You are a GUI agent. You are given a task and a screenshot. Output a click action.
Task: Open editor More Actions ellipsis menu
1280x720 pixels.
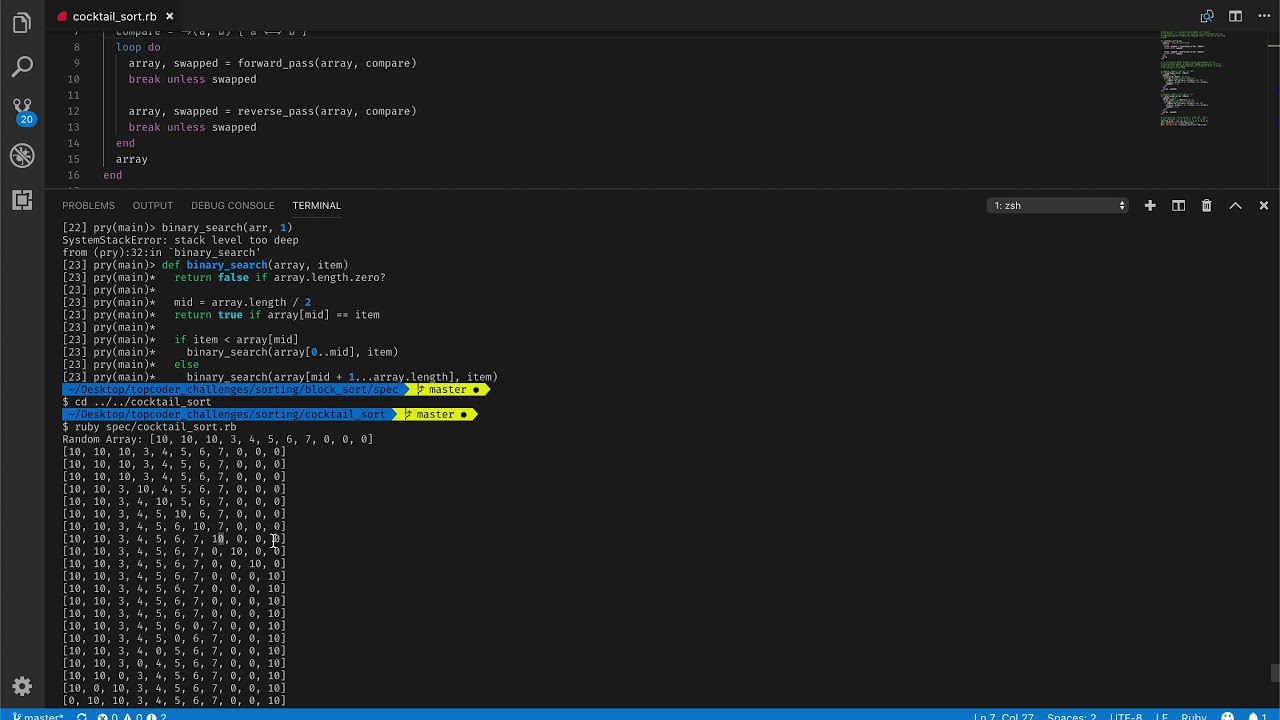coord(1264,16)
